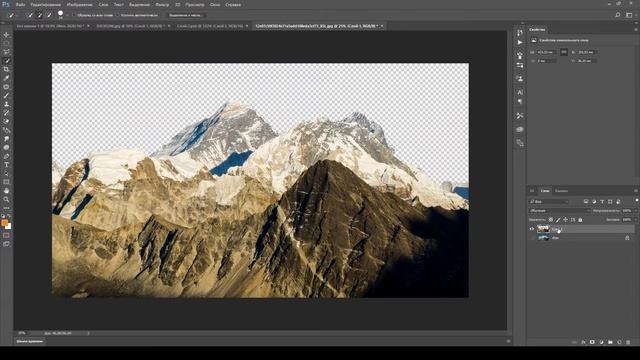Select the Lasso tool
The width and height of the screenshot is (640, 360).
6,52
